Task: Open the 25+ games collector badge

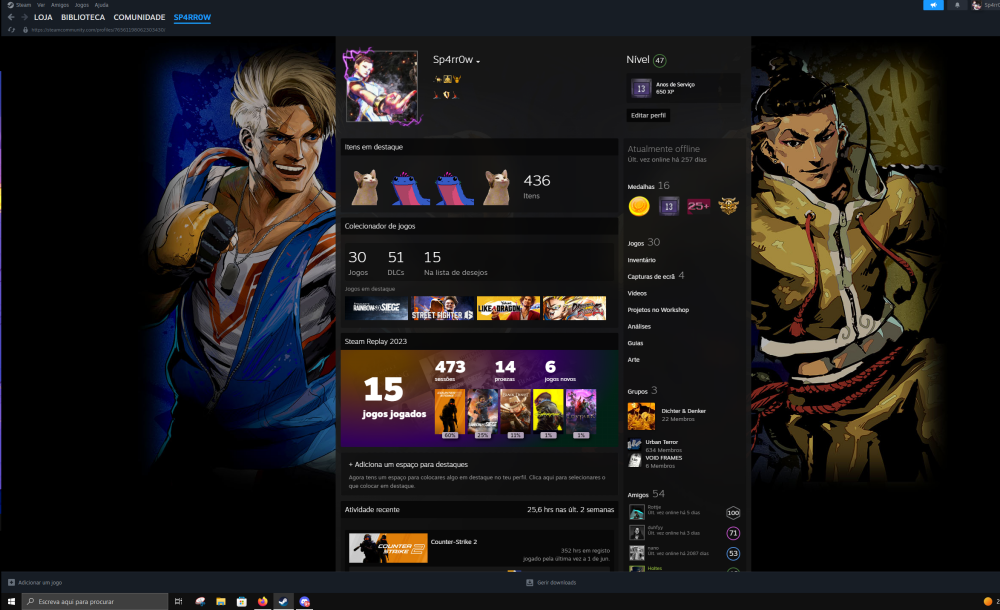Action: pyautogui.click(x=698, y=206)
